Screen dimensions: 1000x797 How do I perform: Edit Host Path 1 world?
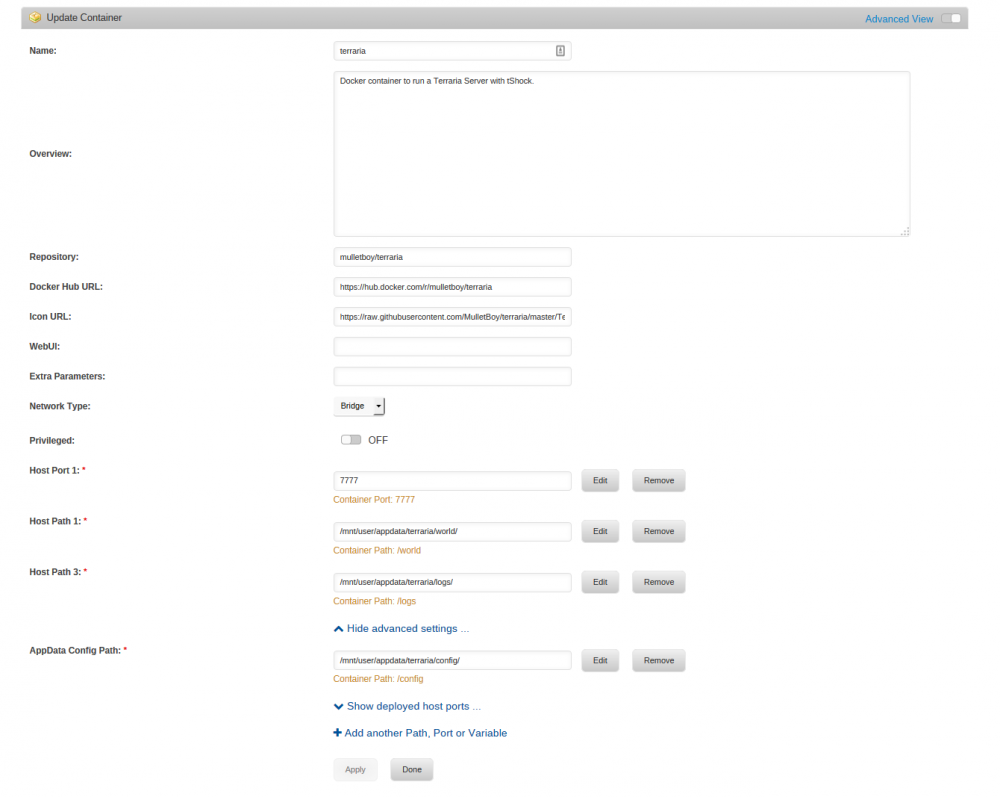point(600,531)
